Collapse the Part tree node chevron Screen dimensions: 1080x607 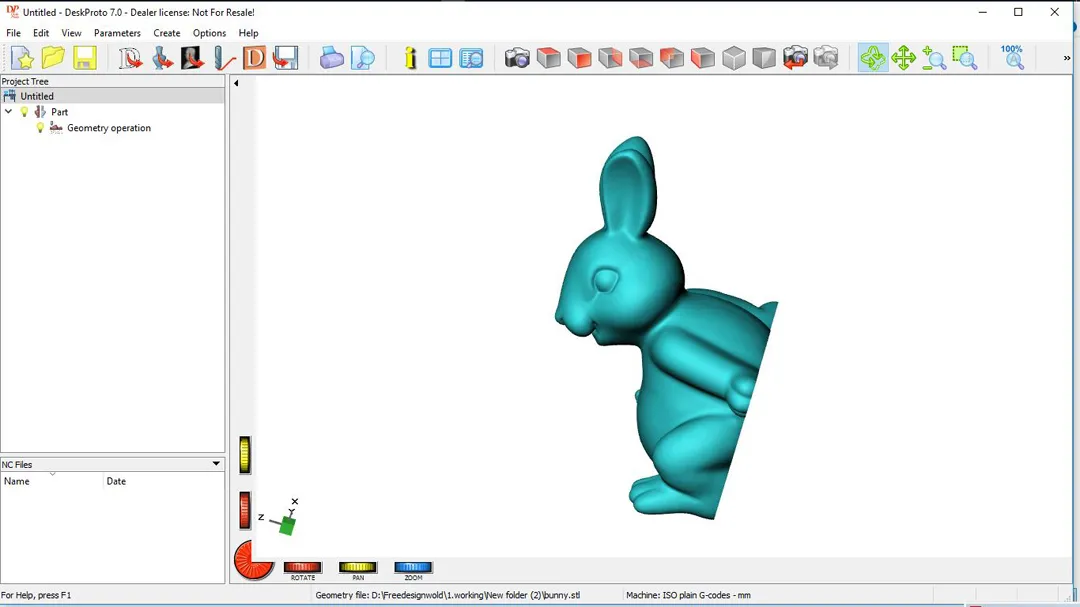click(x=9, y=112)
